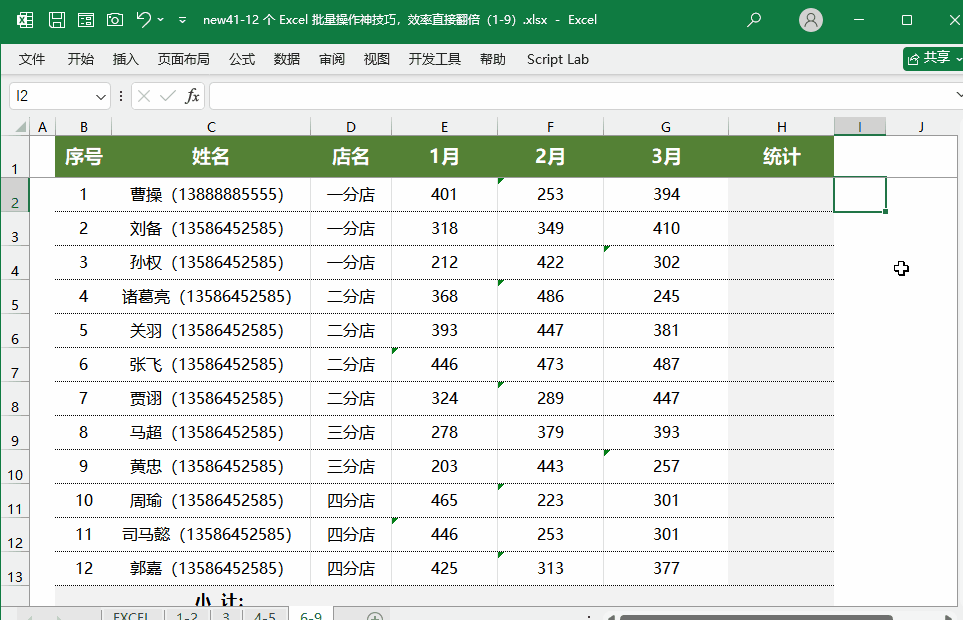Click the 姓名 header cell
The image size is (963, 620).
tap(211, 157)
